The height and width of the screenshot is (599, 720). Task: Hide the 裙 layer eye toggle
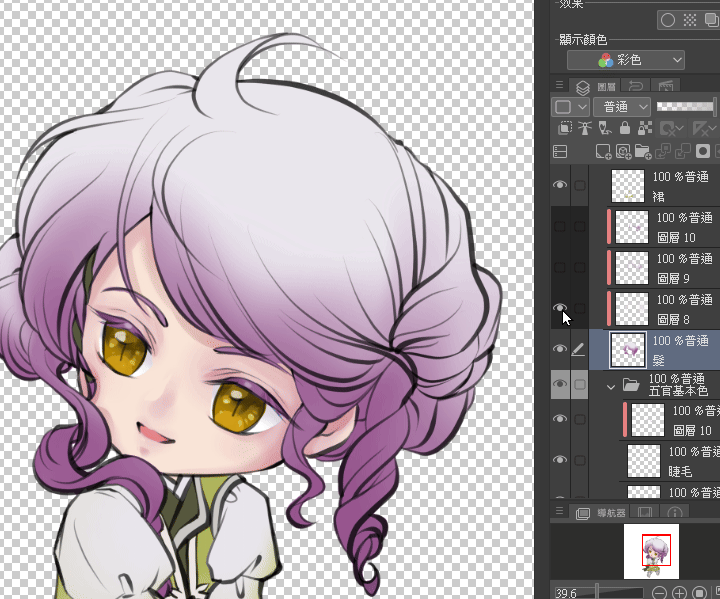pos(560,185)
